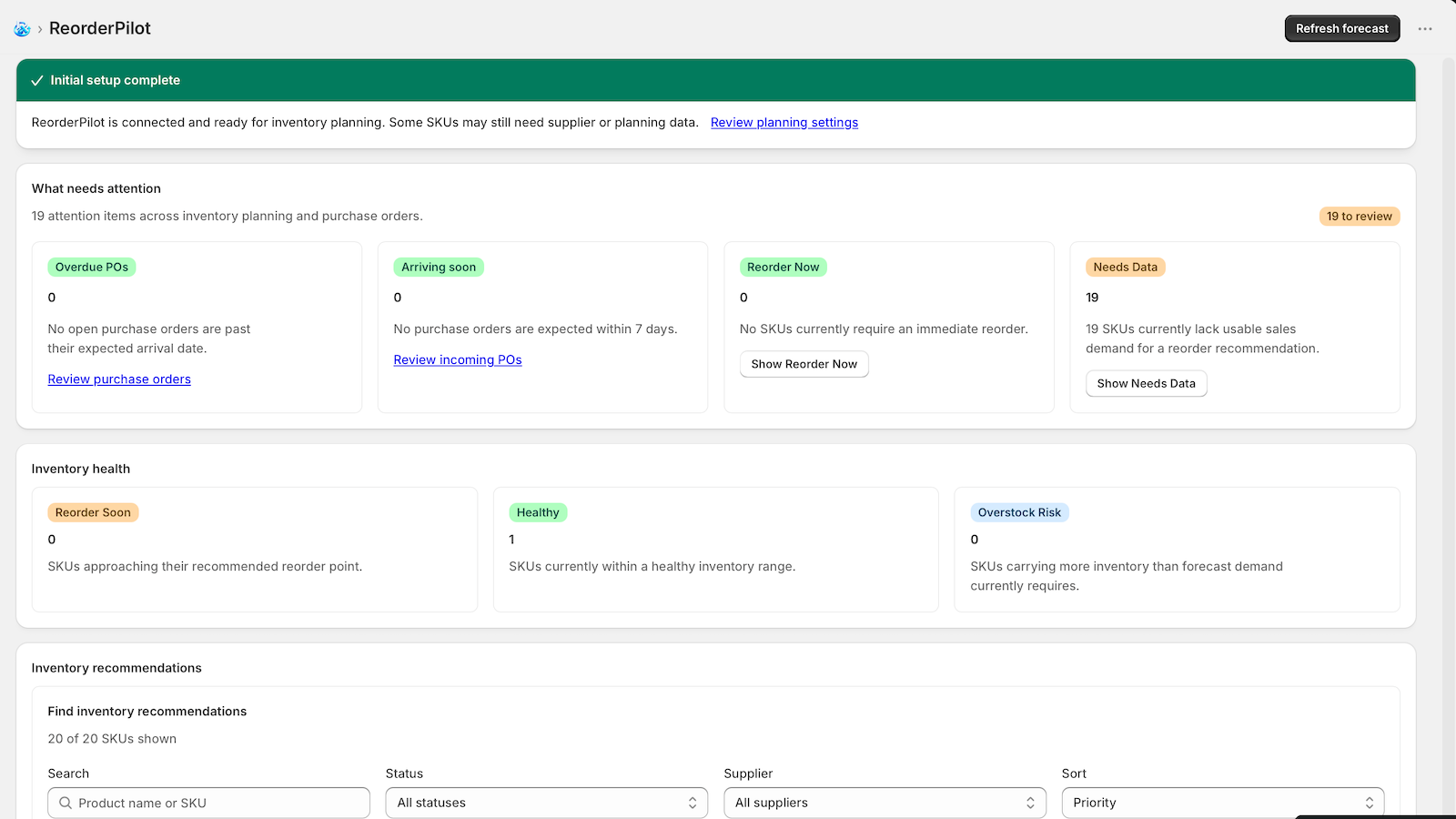The width and height of the screenshot is (1456, 819).
Task: Click the 19 to review badge
Action: point(1360,217)
